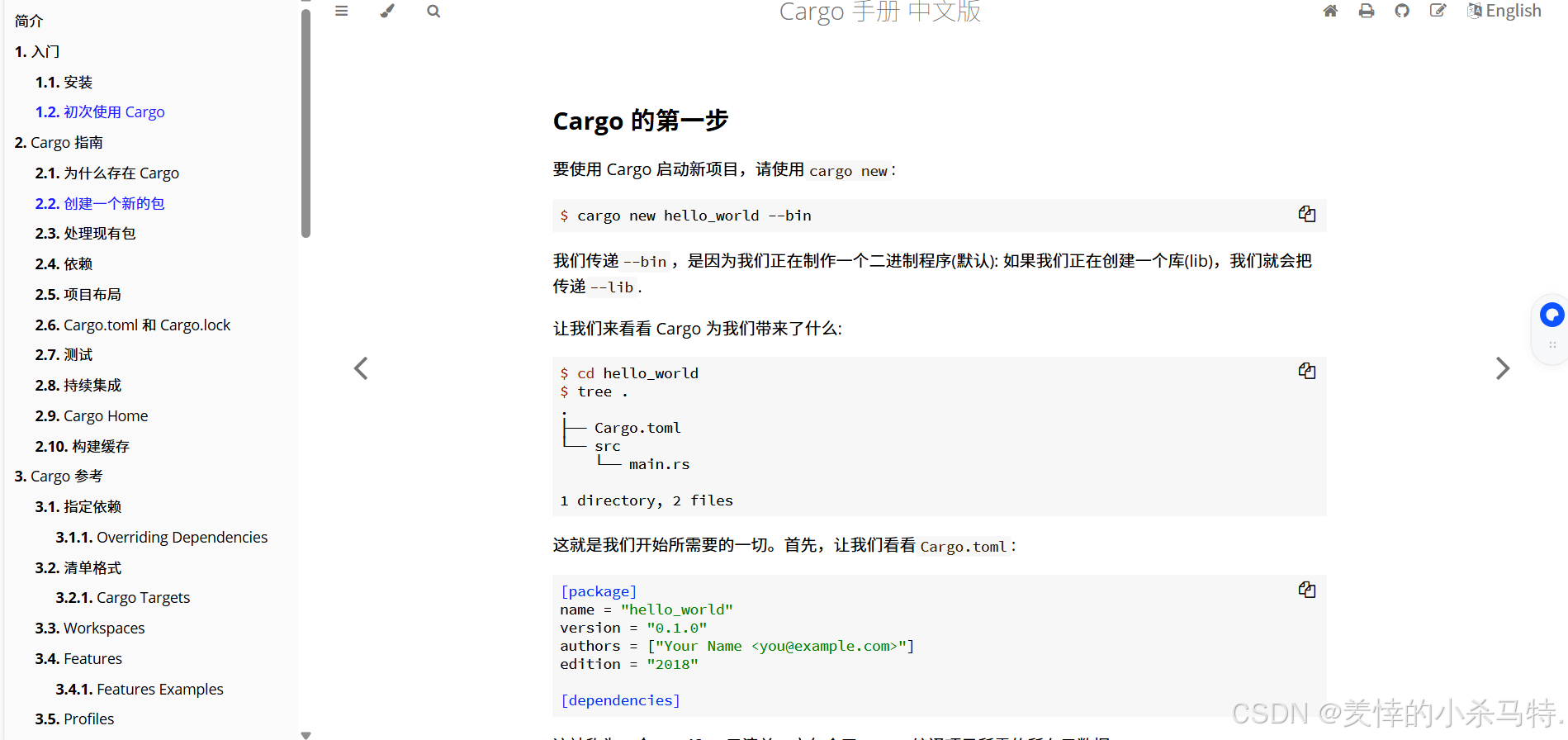Click the [dependencies] line in the code
1568x740 pixels.
620,700
